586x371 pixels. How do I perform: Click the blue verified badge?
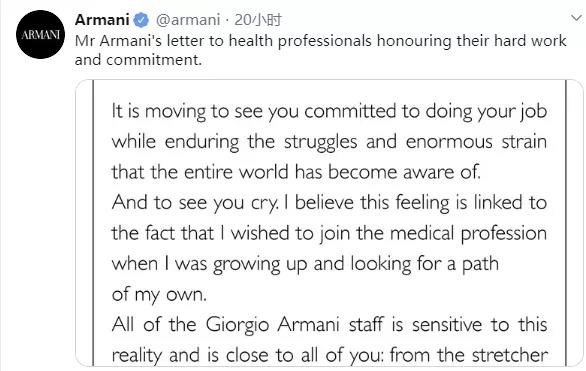(x=141, y=20)
